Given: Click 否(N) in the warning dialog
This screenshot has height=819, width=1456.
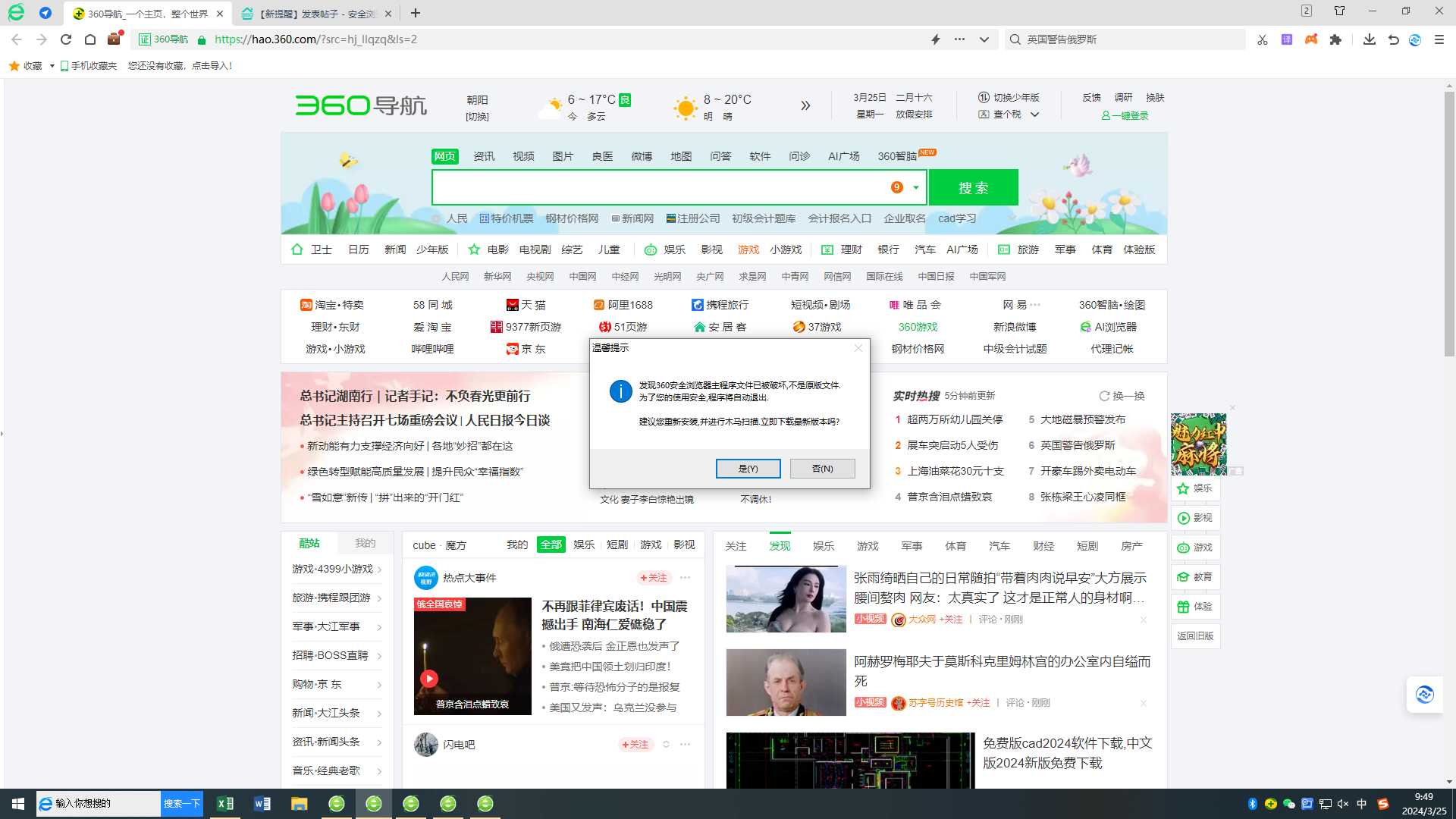Looking at the screenshot, I should tap(822, 469).
